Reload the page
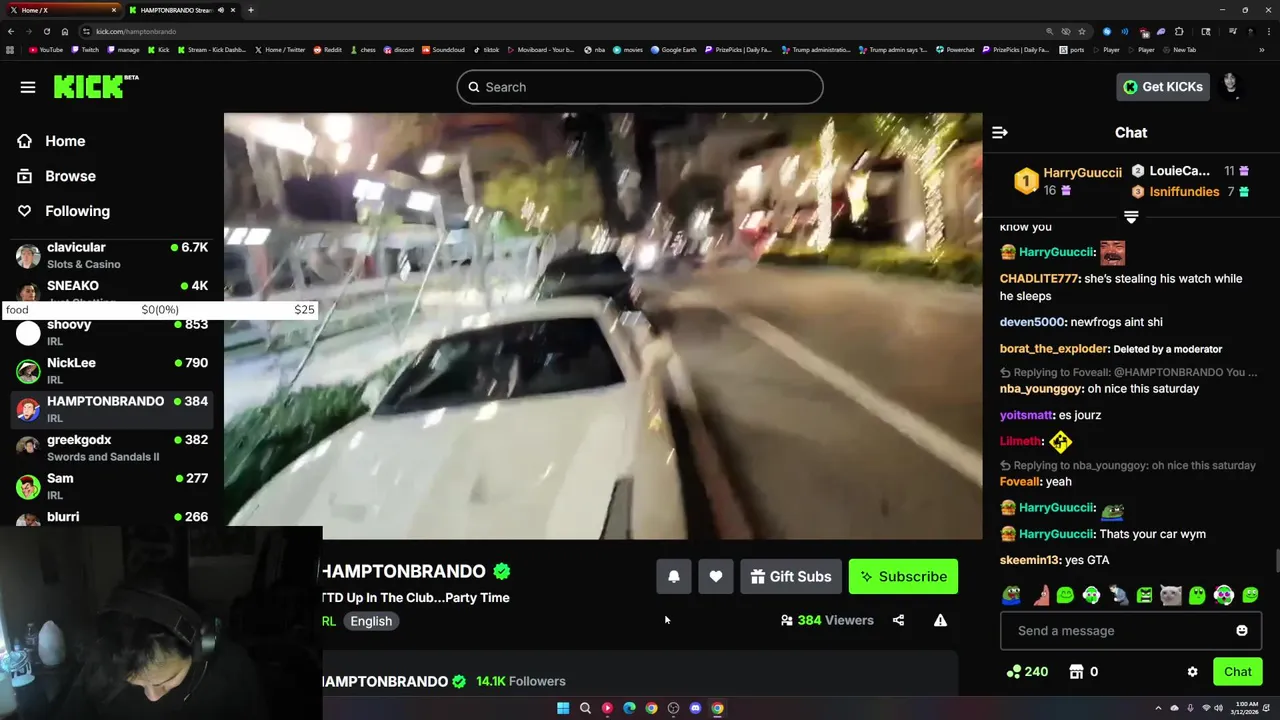The height and width of the screenshot is (720, 1280). [46, 31]
